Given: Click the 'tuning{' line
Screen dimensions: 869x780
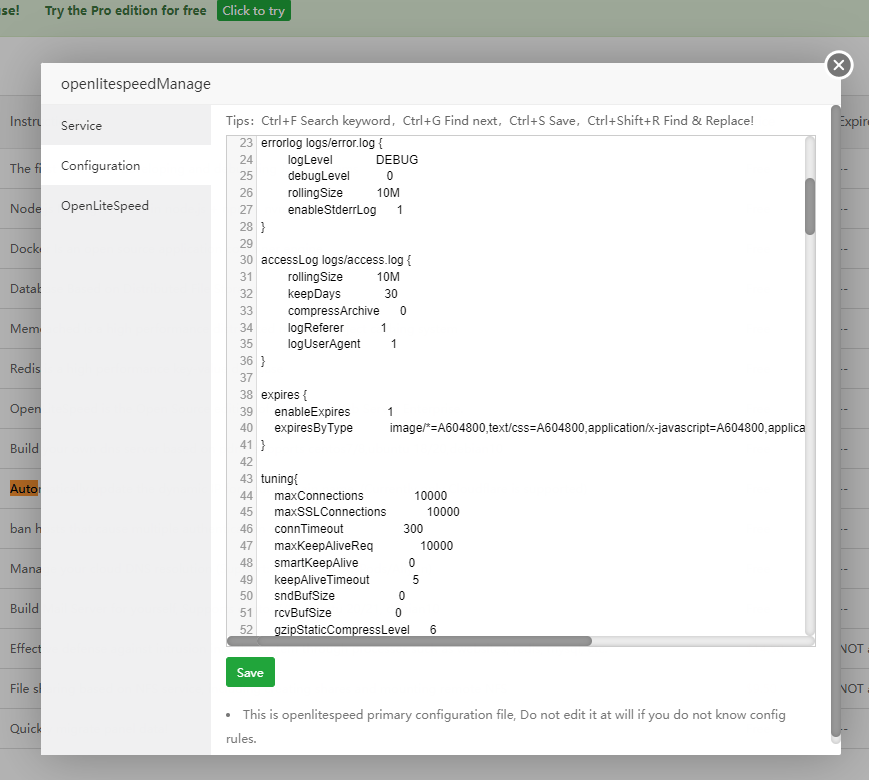Looking at the screenshot, I should pyautogui.click(x=279, y=478).
